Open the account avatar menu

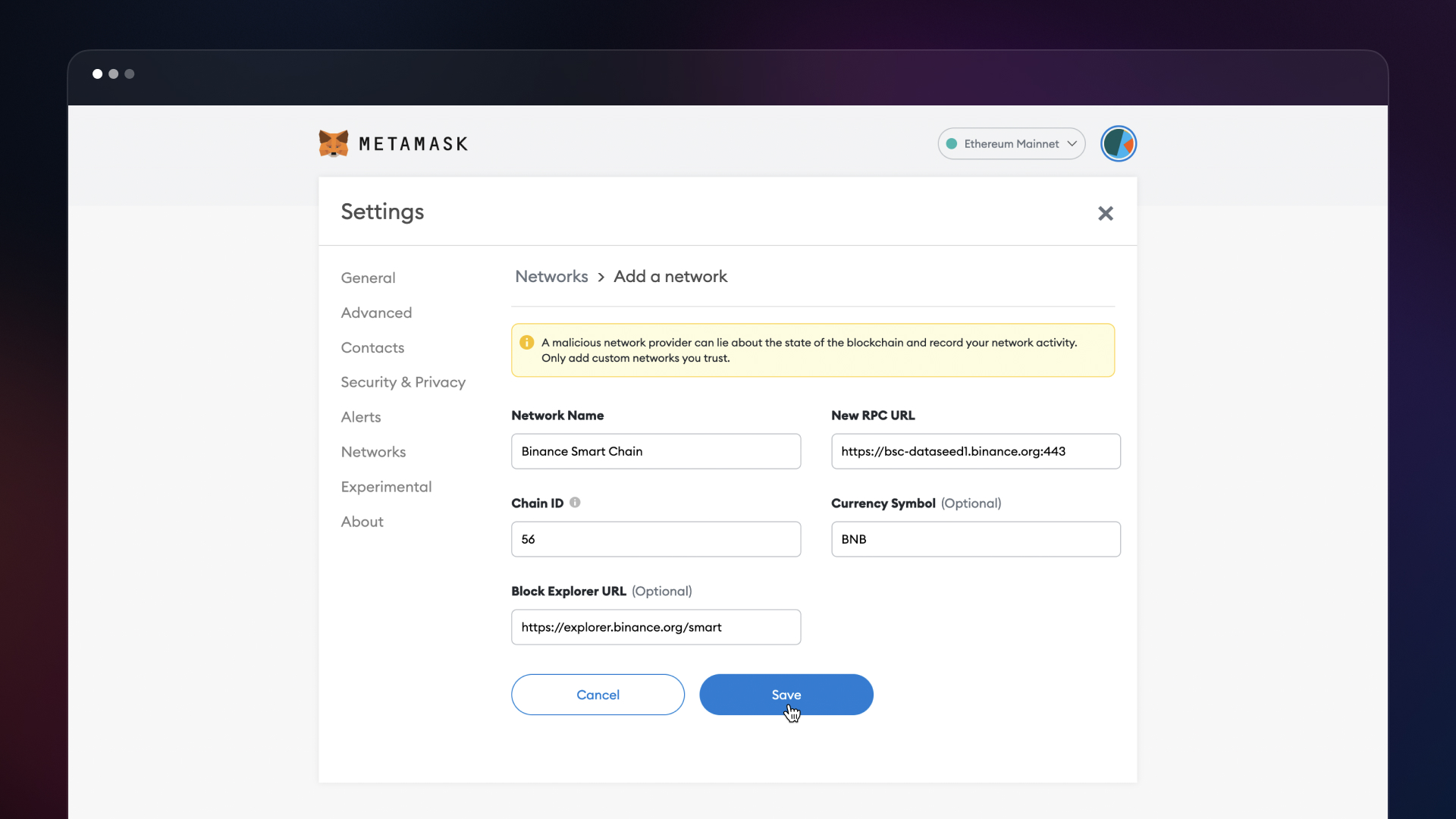1119,143
